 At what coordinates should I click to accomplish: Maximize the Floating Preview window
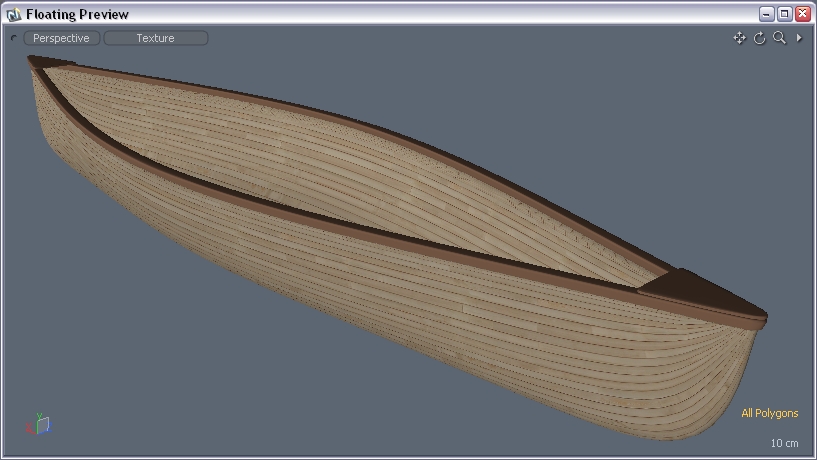(785, 14)
